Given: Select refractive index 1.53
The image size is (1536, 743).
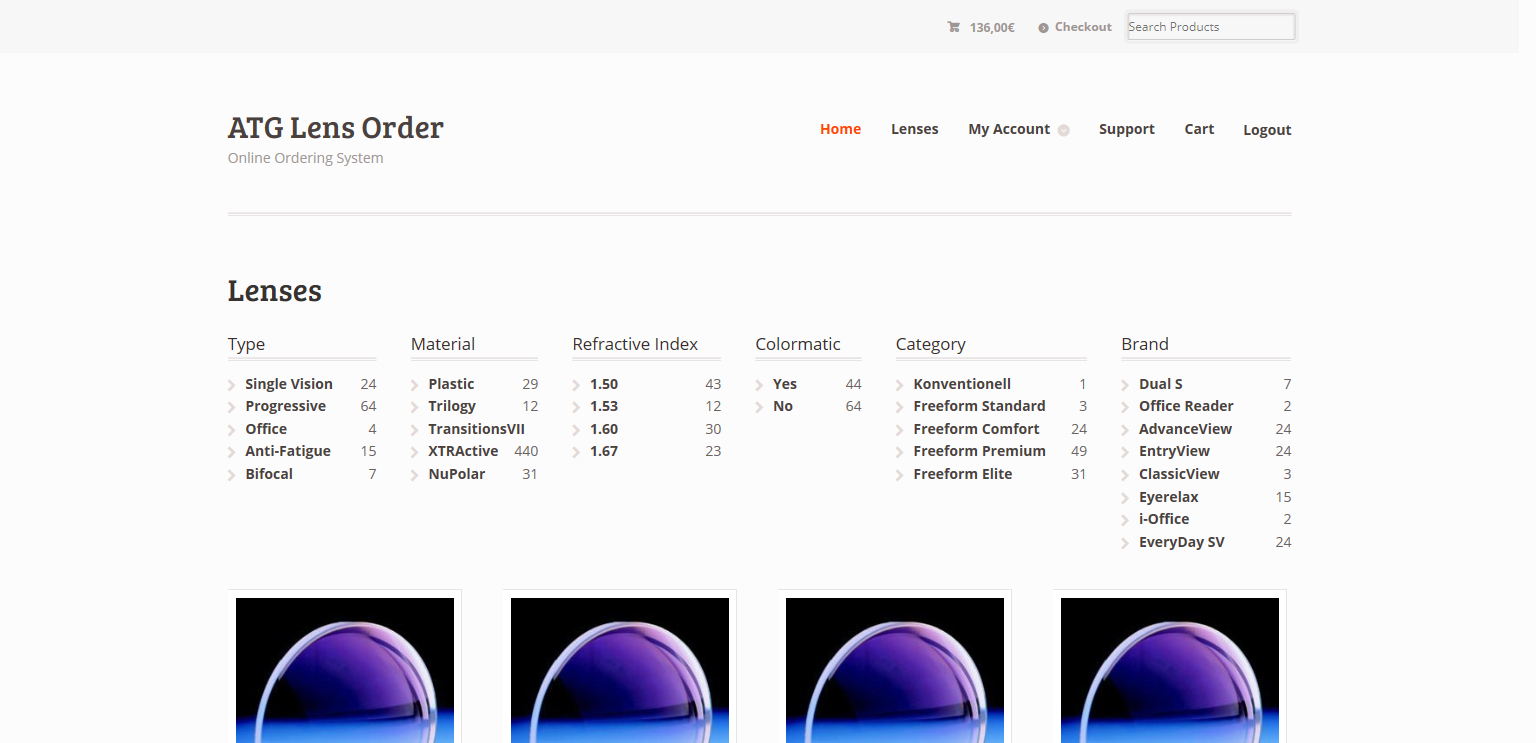Looking at the screenshot, I should coord(604,406).
